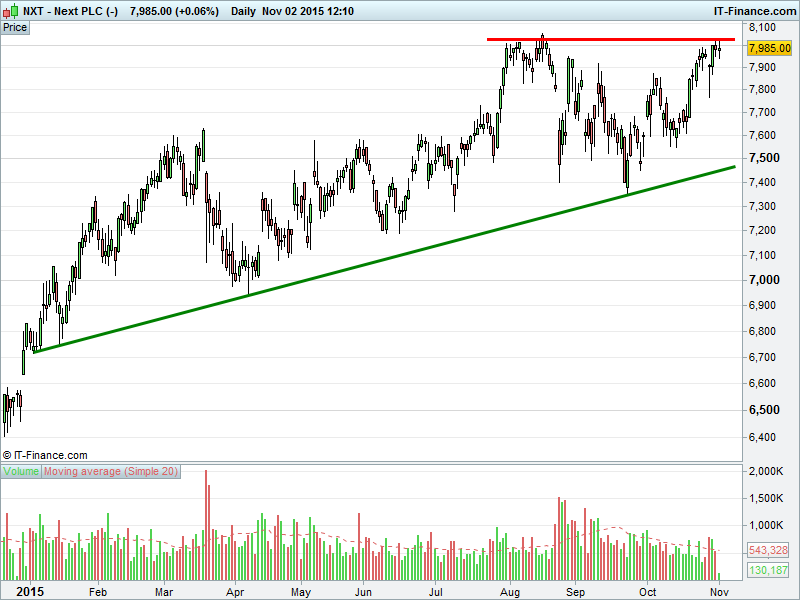Click the © IT-Finance.com copyright text
Screen dimensions: 800x600
[x=45, y=455]
